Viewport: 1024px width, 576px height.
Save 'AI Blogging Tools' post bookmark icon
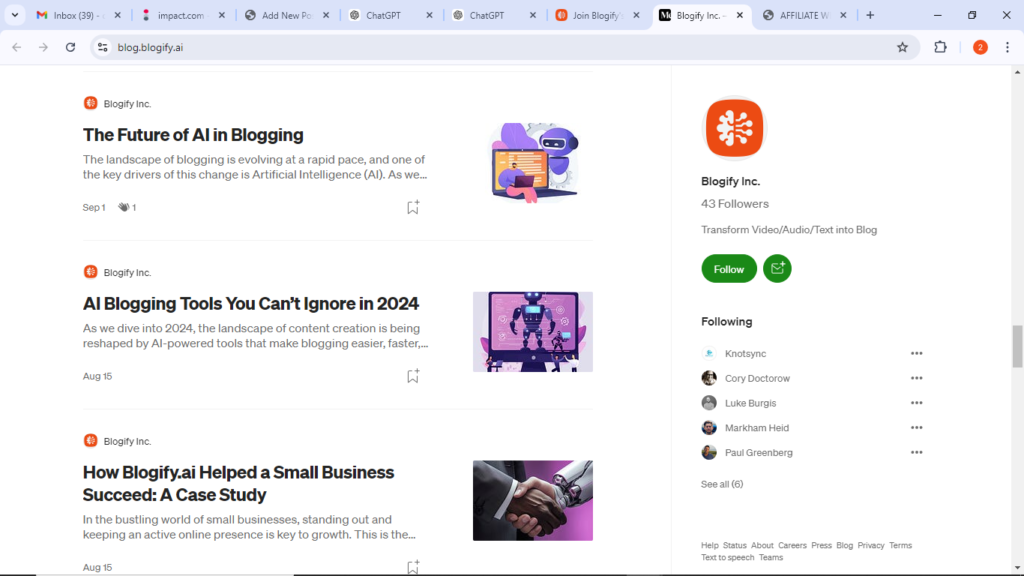click(x=413, y=376)
